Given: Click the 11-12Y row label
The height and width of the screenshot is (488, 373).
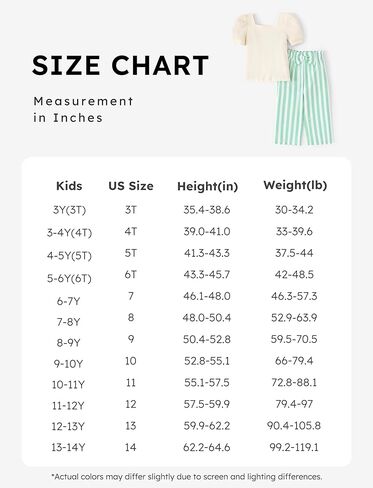Looking at the screenshot, I should pyautogui.click(x=68, y=406).
